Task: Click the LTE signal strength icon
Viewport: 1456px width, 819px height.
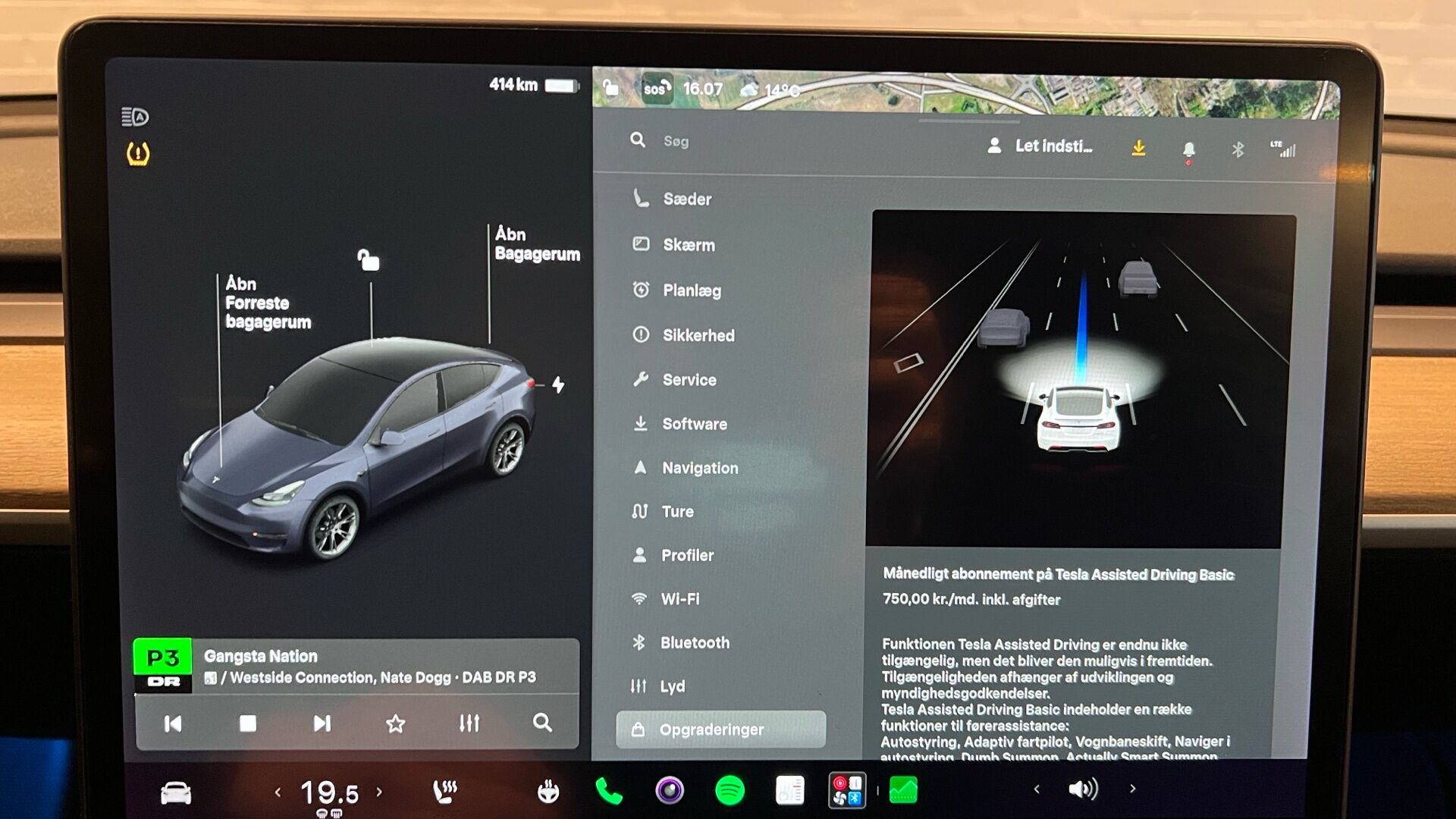Action: coord(1283,149)
